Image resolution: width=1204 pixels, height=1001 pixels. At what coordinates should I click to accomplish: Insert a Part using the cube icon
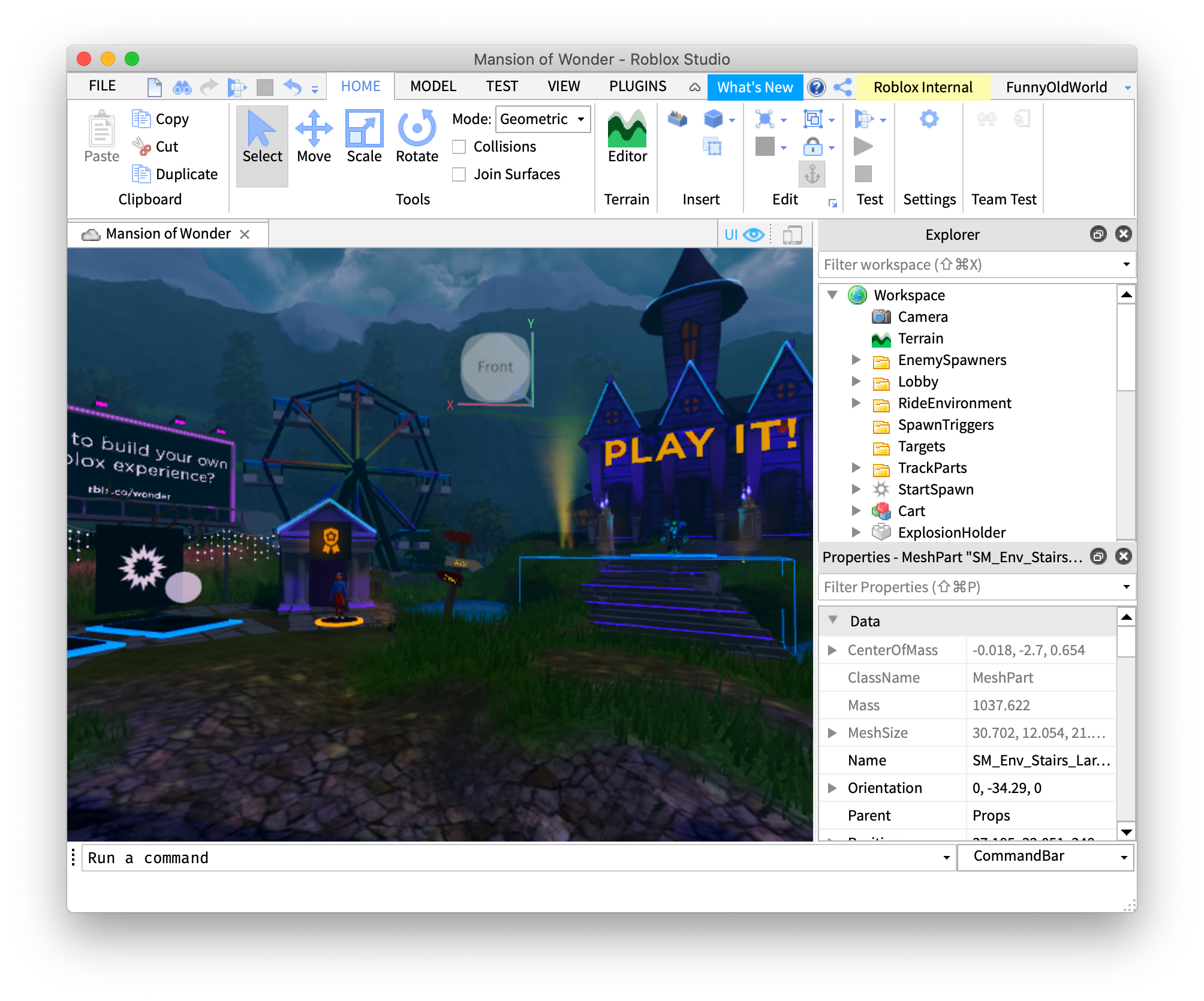(713, 119)
